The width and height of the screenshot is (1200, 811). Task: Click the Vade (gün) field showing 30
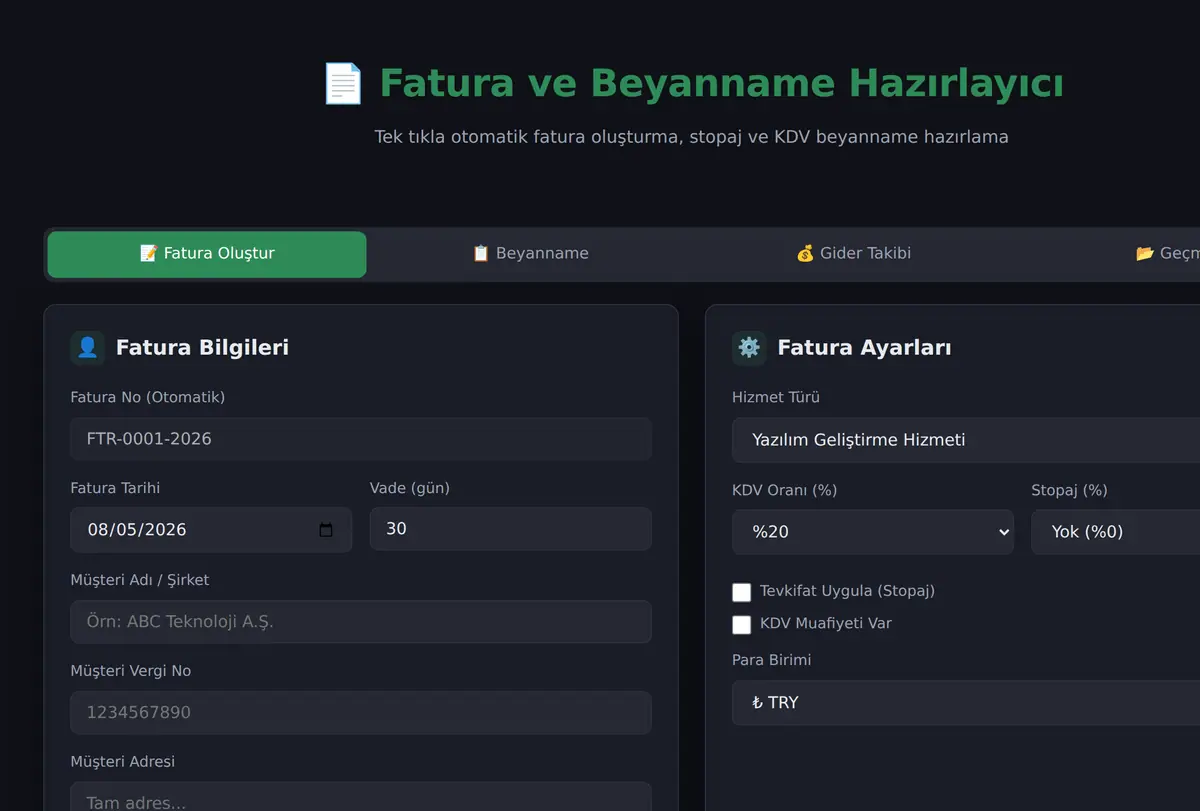coord(511,529)
